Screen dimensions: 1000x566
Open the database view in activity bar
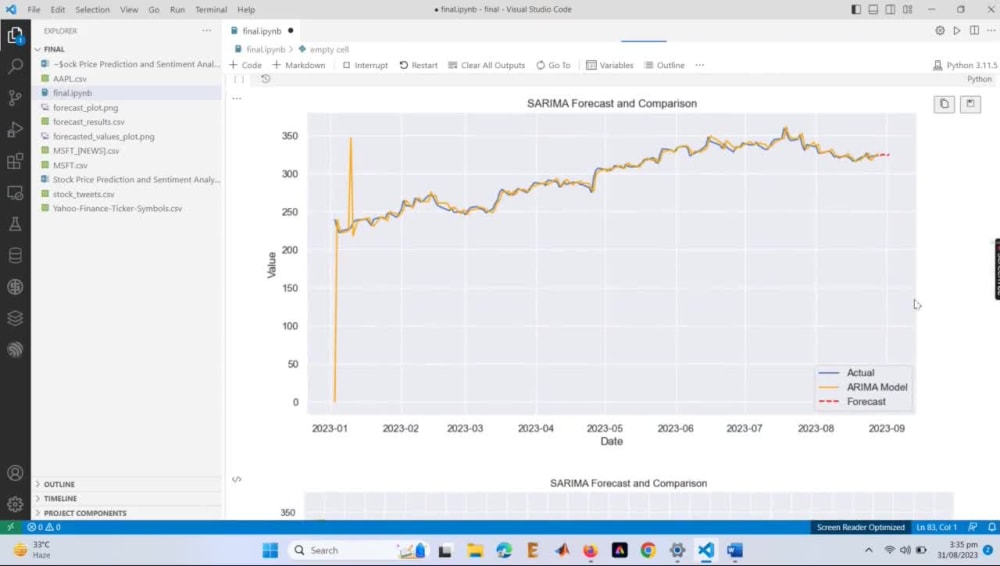pos(15,255)
